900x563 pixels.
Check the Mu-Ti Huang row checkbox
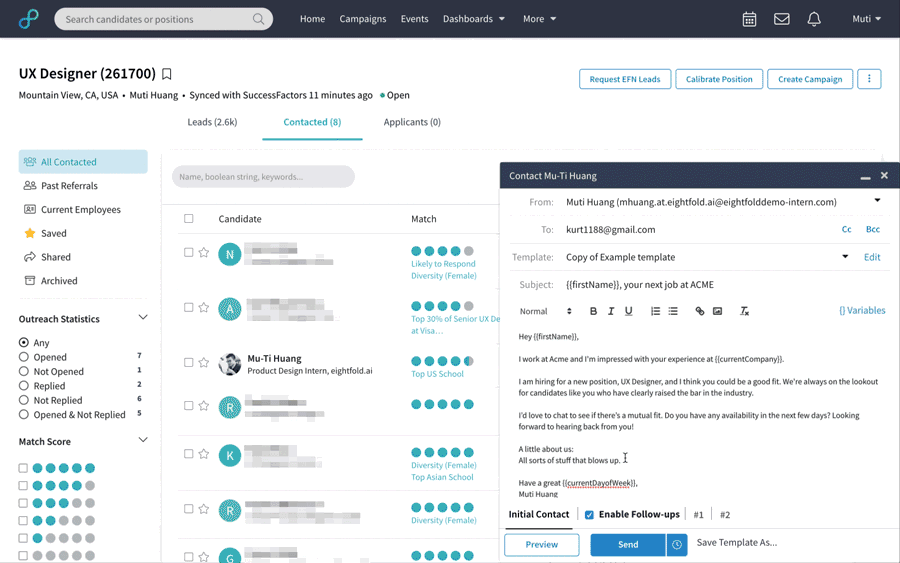pyautogui.click(x=188, y=362)
